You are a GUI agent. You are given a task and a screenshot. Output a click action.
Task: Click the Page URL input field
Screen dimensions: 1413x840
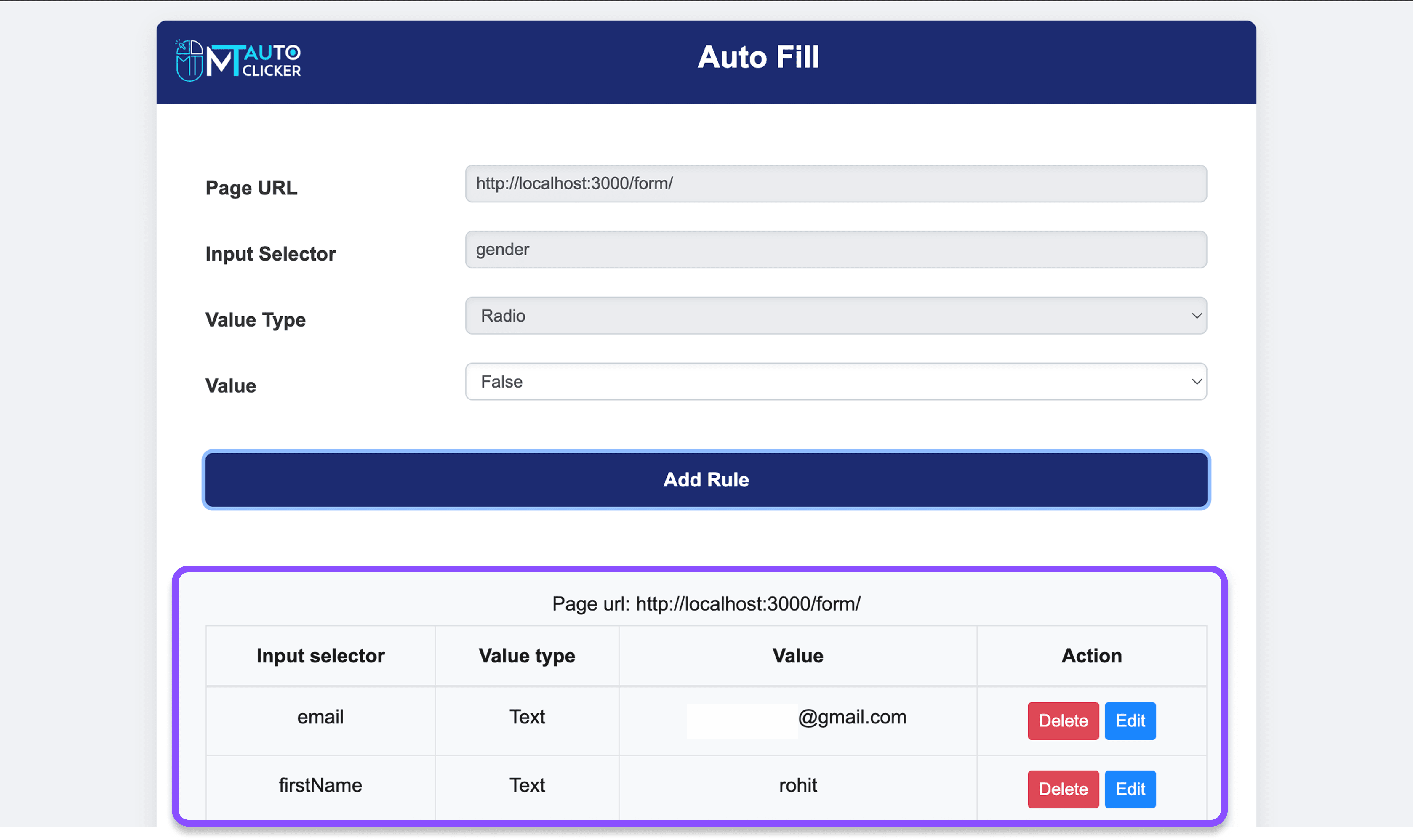[835, 183]
